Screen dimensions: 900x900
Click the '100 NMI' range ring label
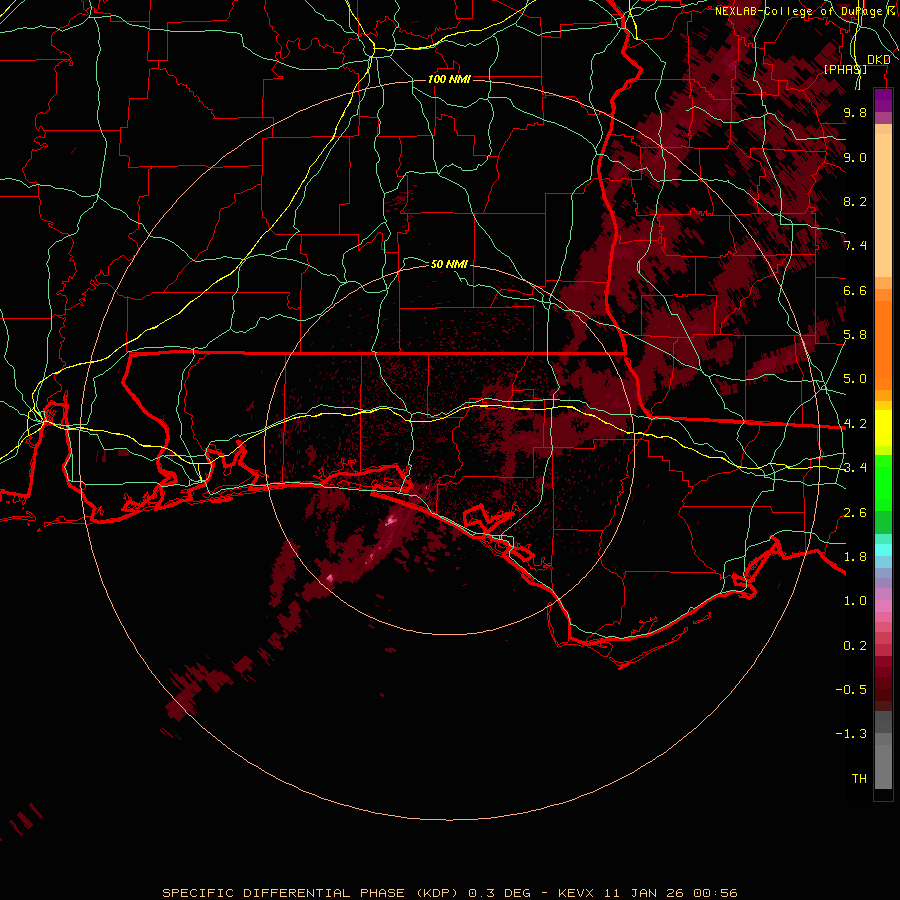[449, 79]
